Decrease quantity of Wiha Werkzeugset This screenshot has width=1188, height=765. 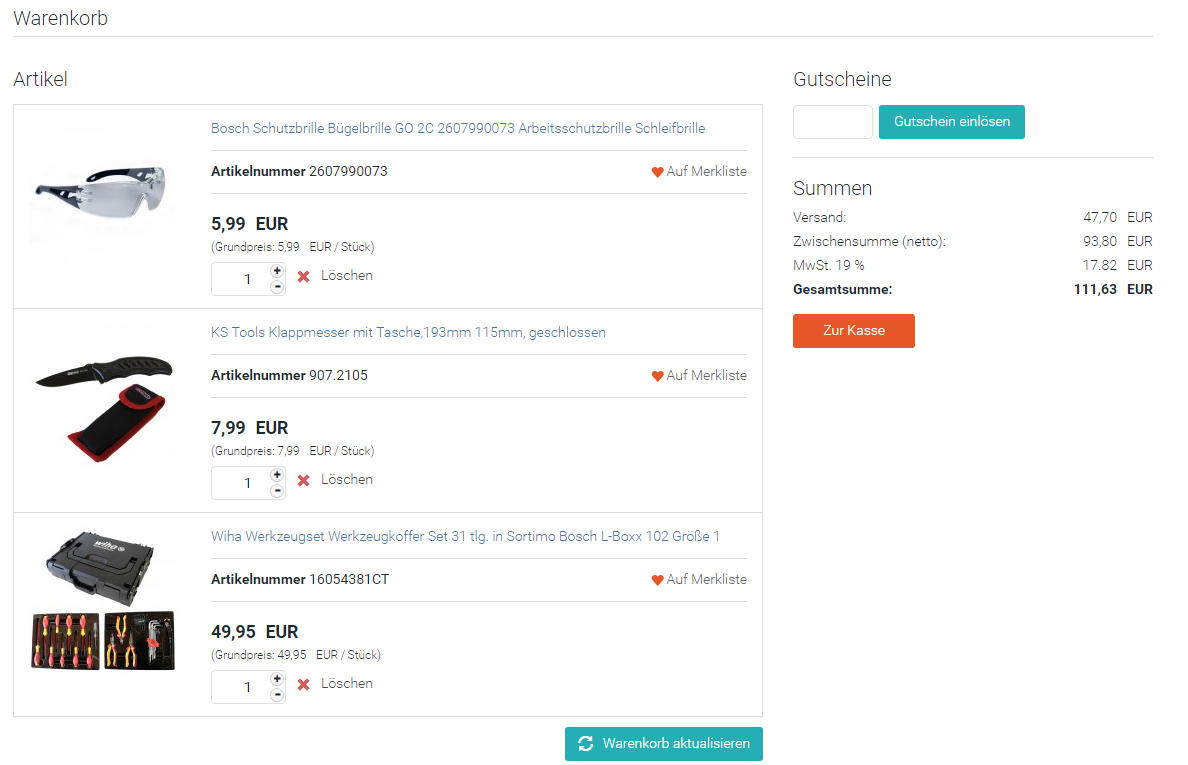[277, 695]
